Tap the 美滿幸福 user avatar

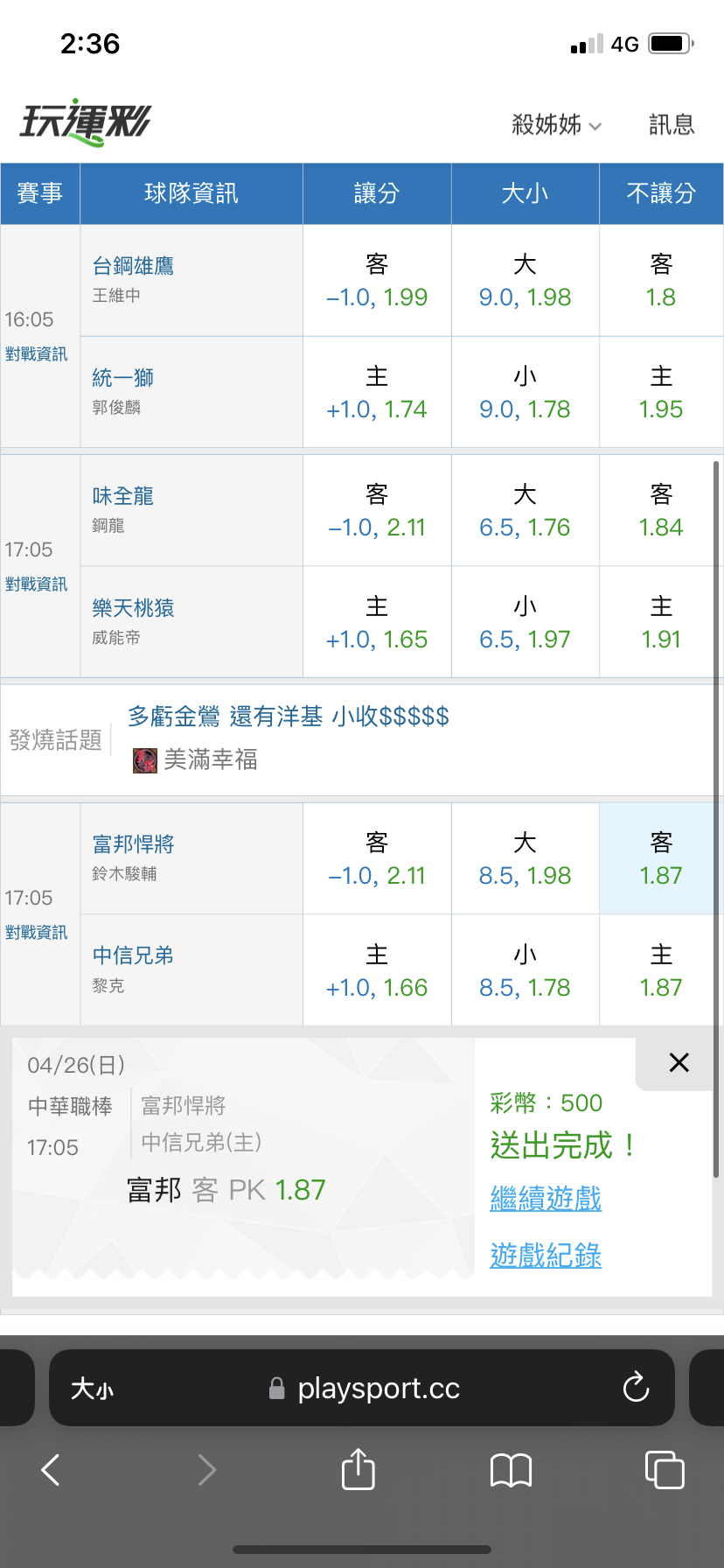click(144, 759)
